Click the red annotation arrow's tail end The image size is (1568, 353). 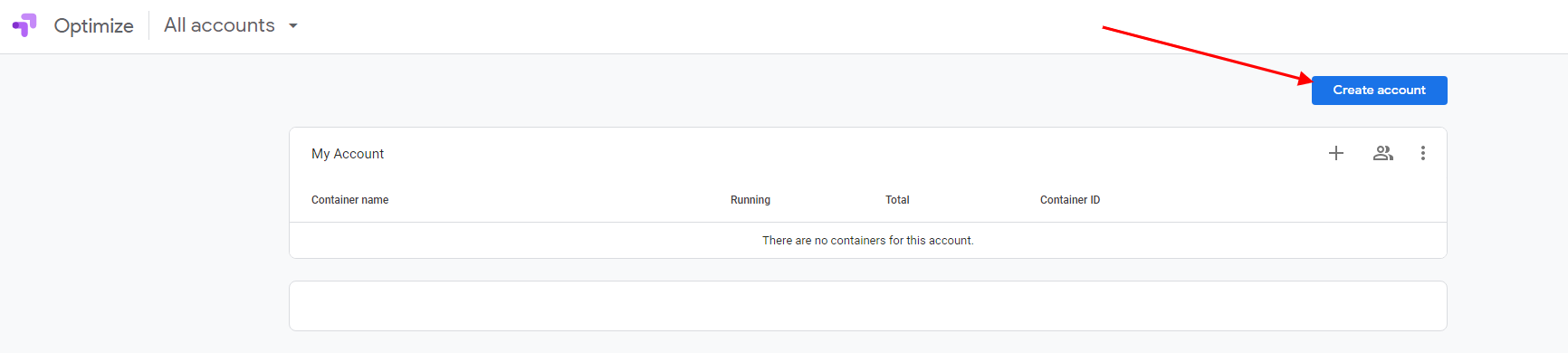point(1105,28)
